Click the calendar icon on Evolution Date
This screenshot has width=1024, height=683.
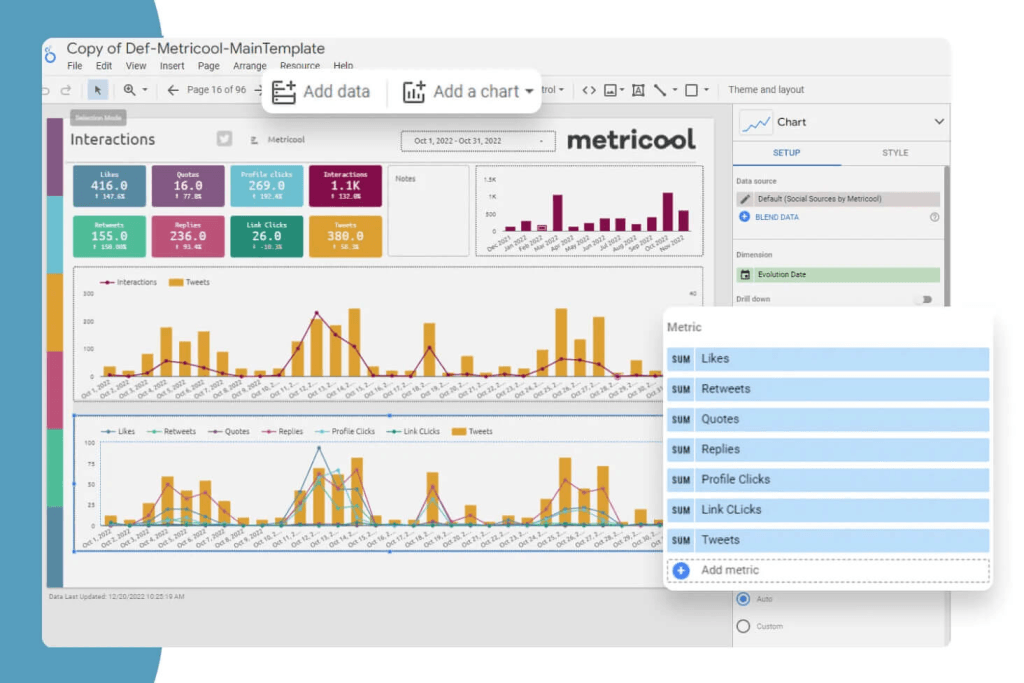tap(745, 275)
